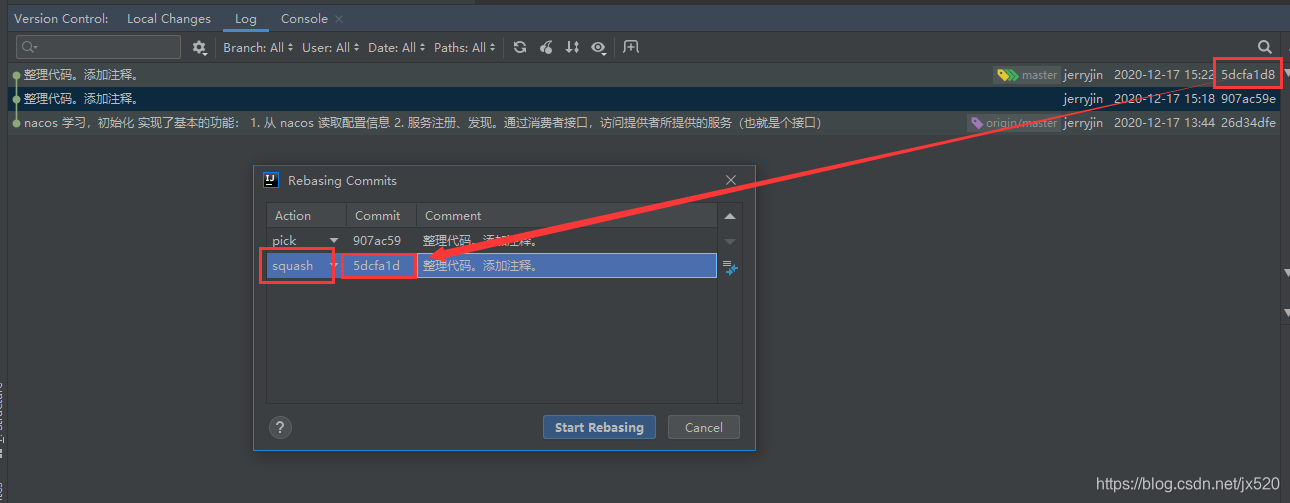Image resolution: width=1290 pixels, height=503 pixels.
Task: Open the IntelliSort arrows icon
Action: tap(572, 47)
